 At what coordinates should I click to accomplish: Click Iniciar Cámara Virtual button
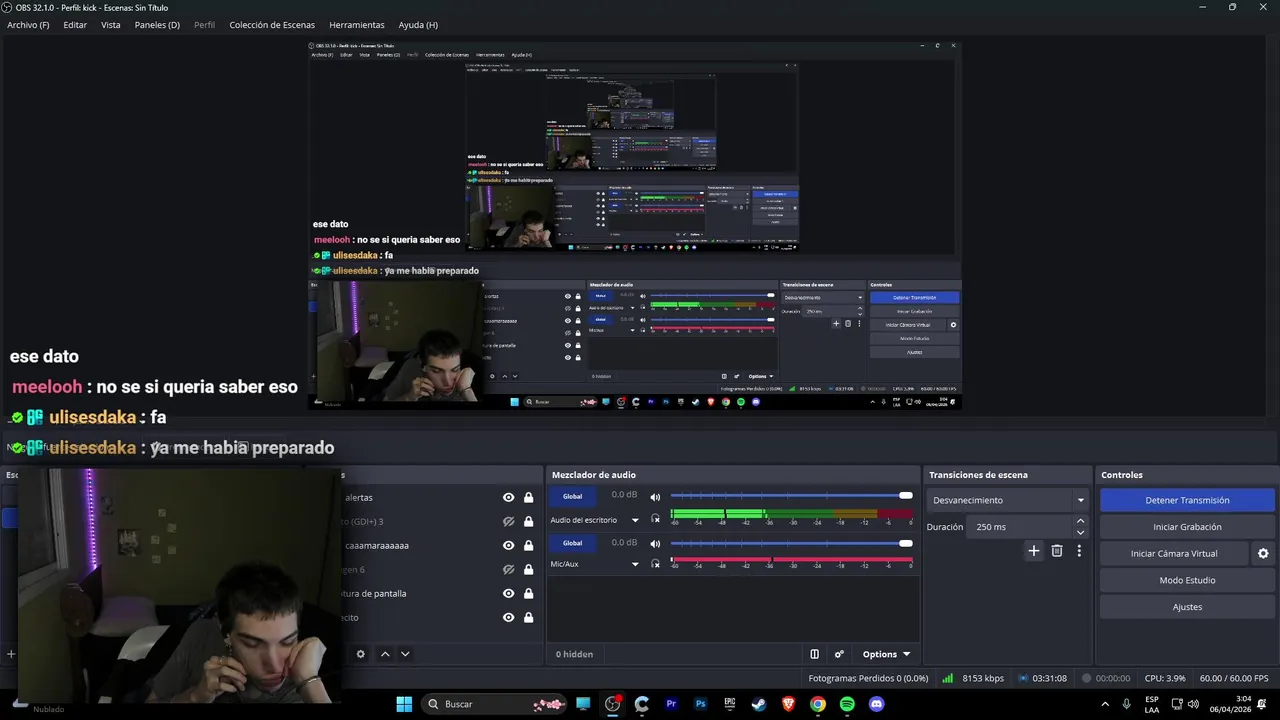tap(1174, 553)
